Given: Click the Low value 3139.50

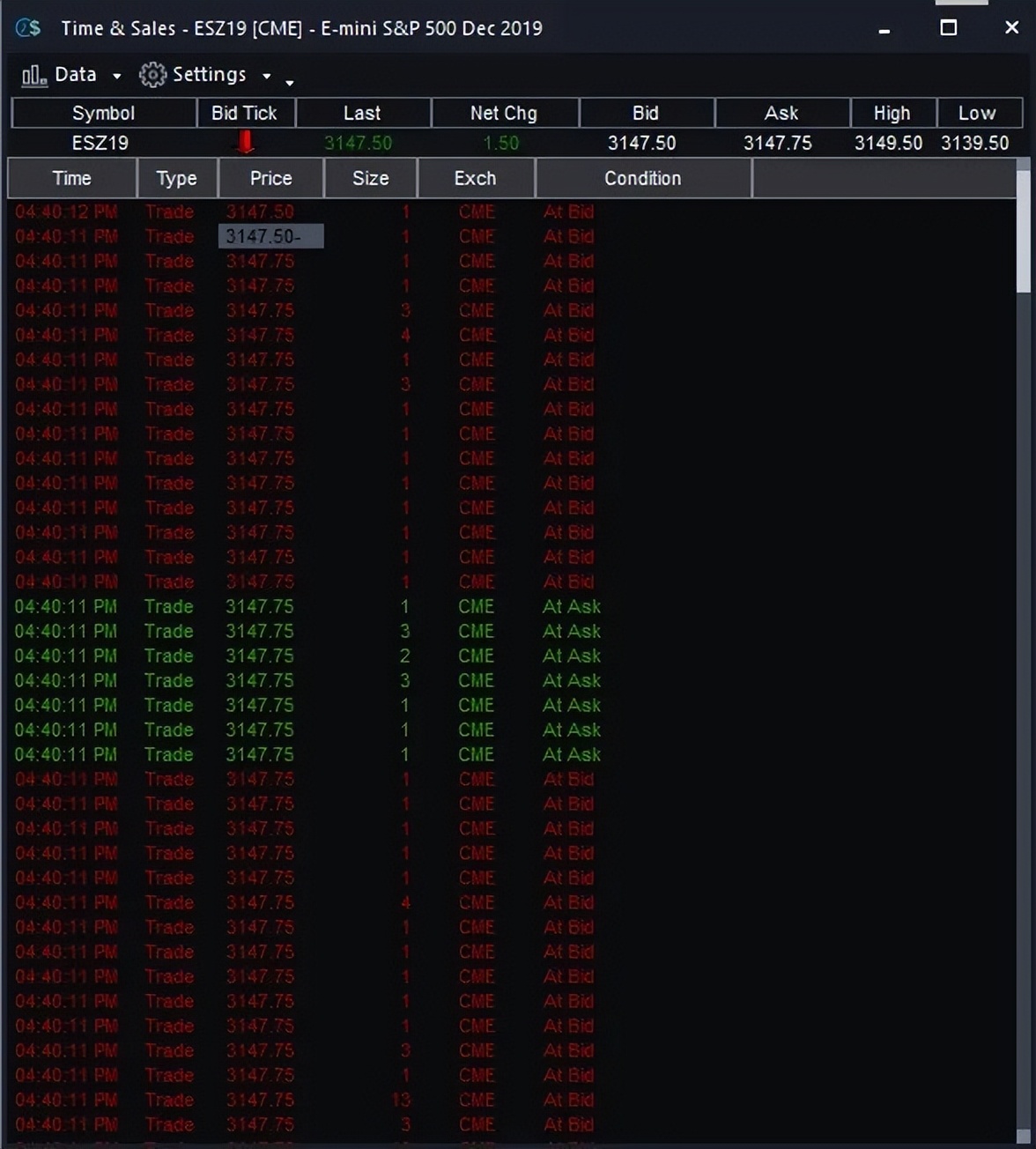Looking at the screenshot, I should click(x=974, y=143).
